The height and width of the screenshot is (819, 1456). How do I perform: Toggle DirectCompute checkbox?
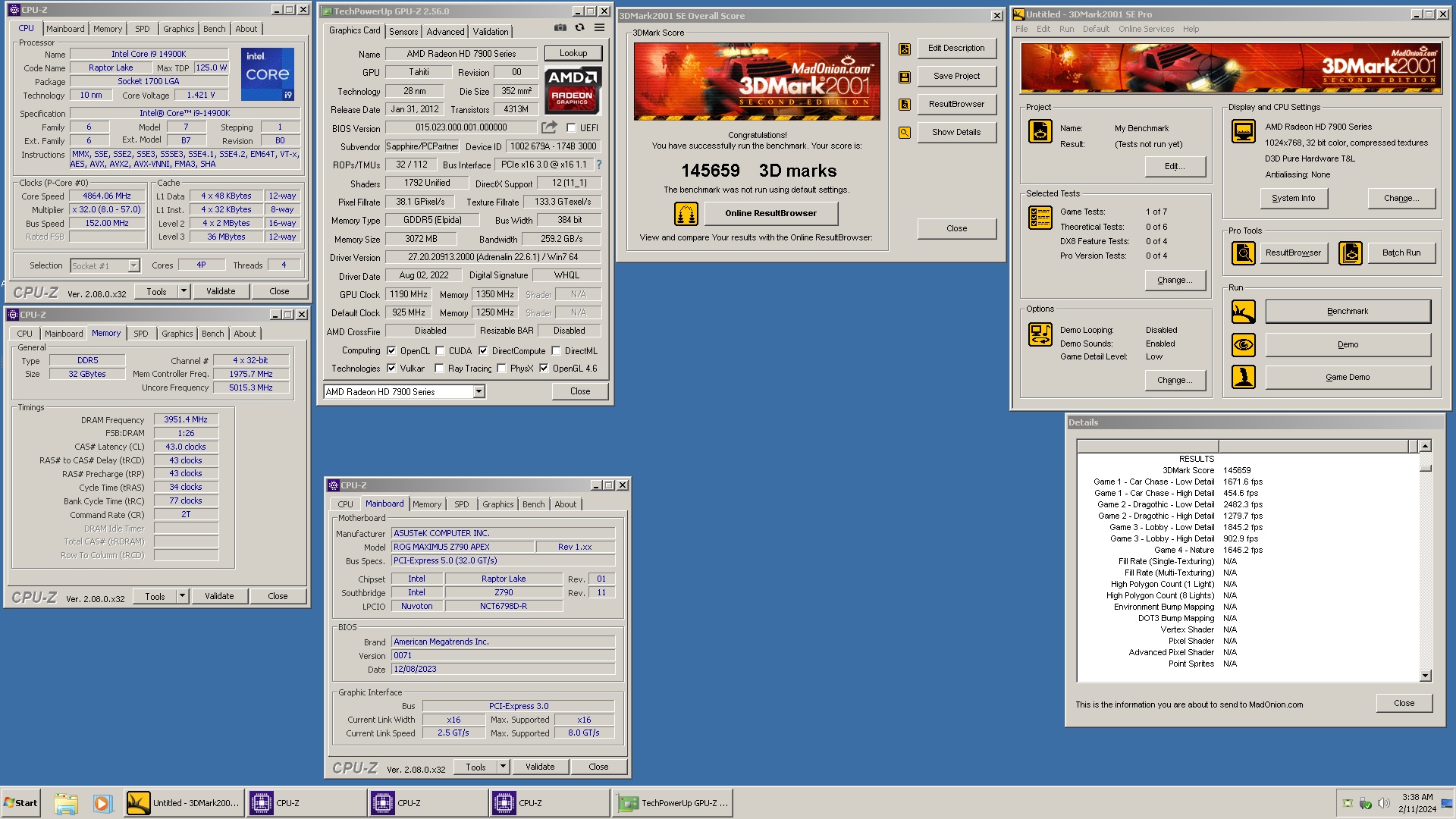pos(482,351)
